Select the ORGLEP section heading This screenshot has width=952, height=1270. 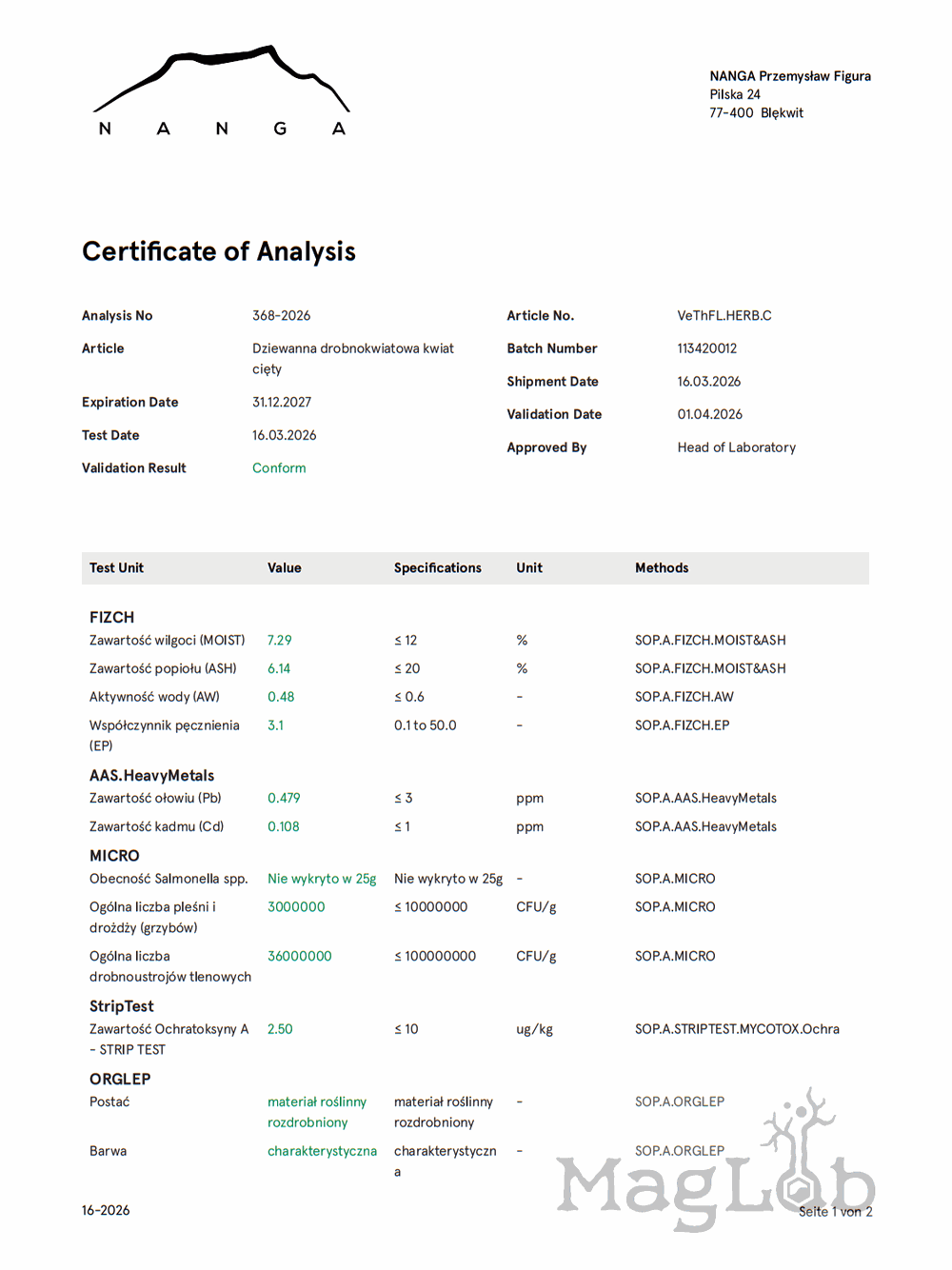120,1079
